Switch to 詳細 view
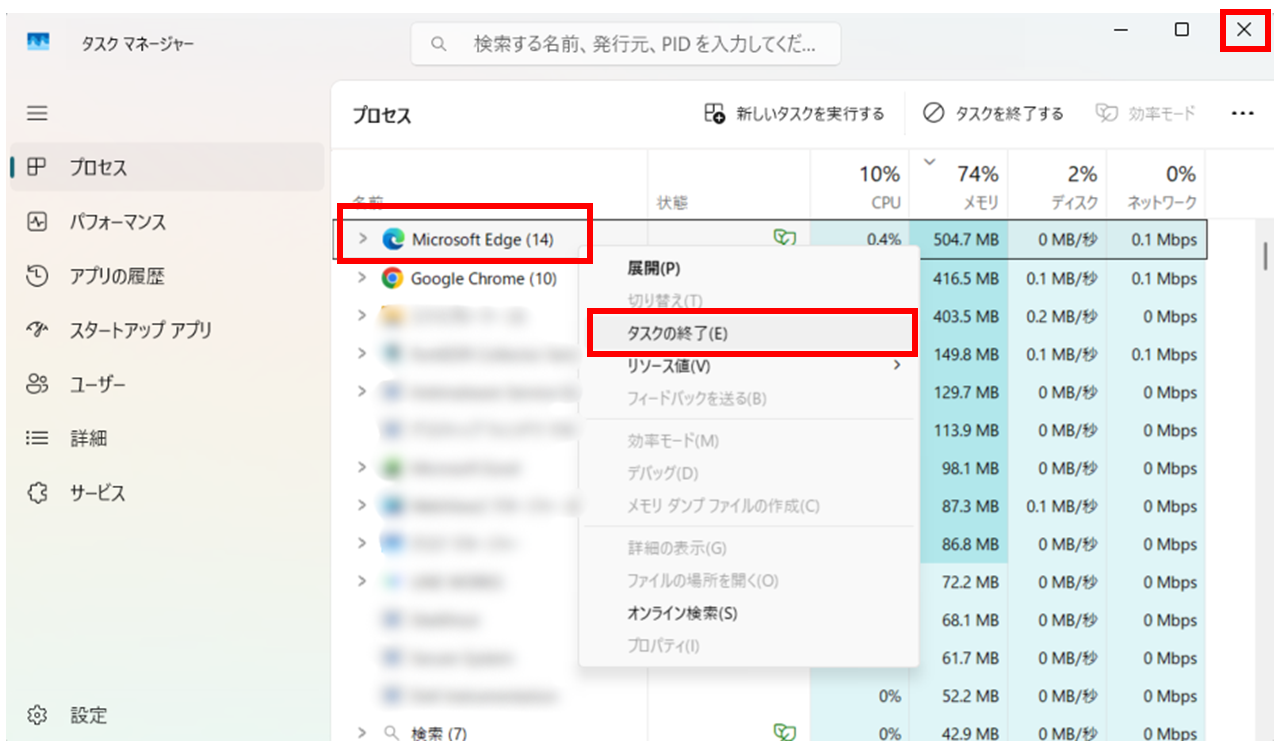1280x746 pixels. [96, 438]
